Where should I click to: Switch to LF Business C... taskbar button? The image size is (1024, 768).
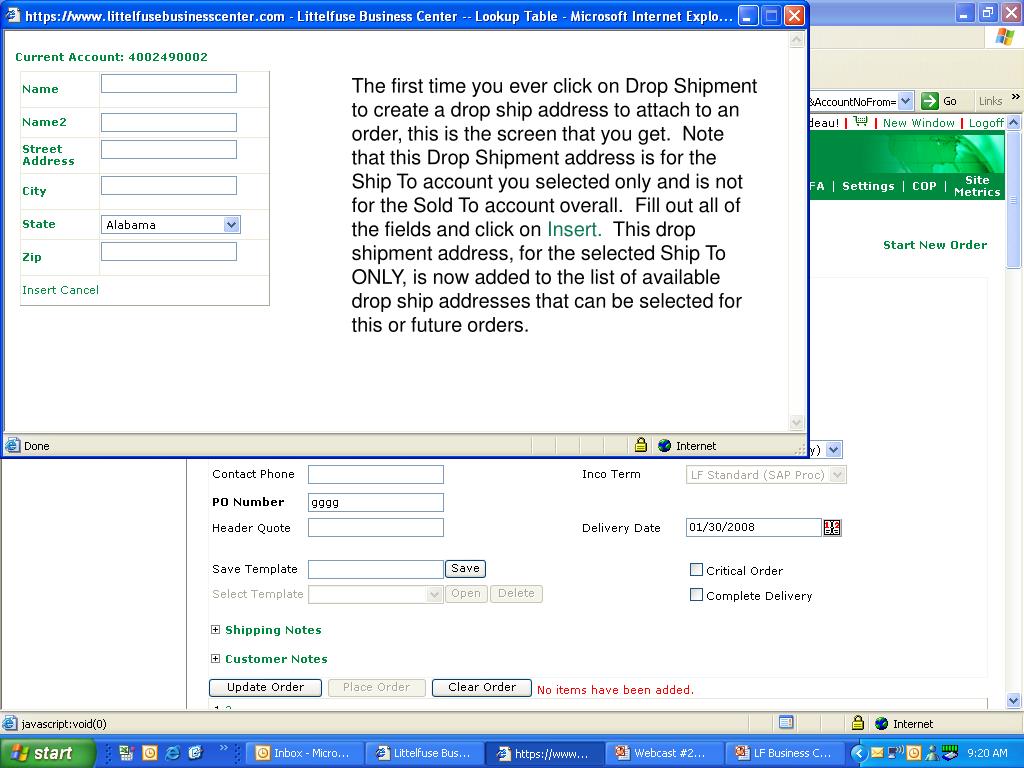[x=784, y=753]
